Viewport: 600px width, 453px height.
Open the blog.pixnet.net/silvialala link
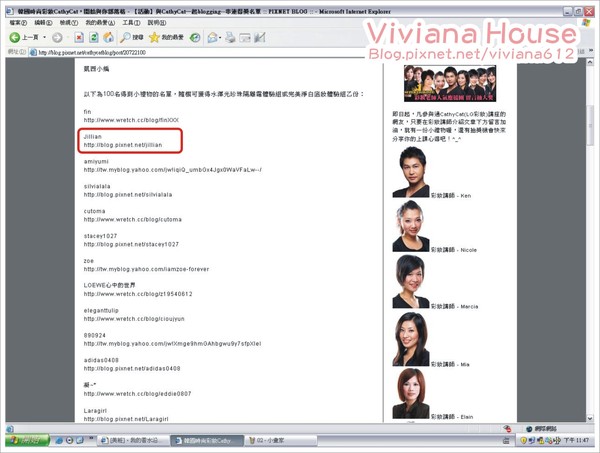click(128, 195)
